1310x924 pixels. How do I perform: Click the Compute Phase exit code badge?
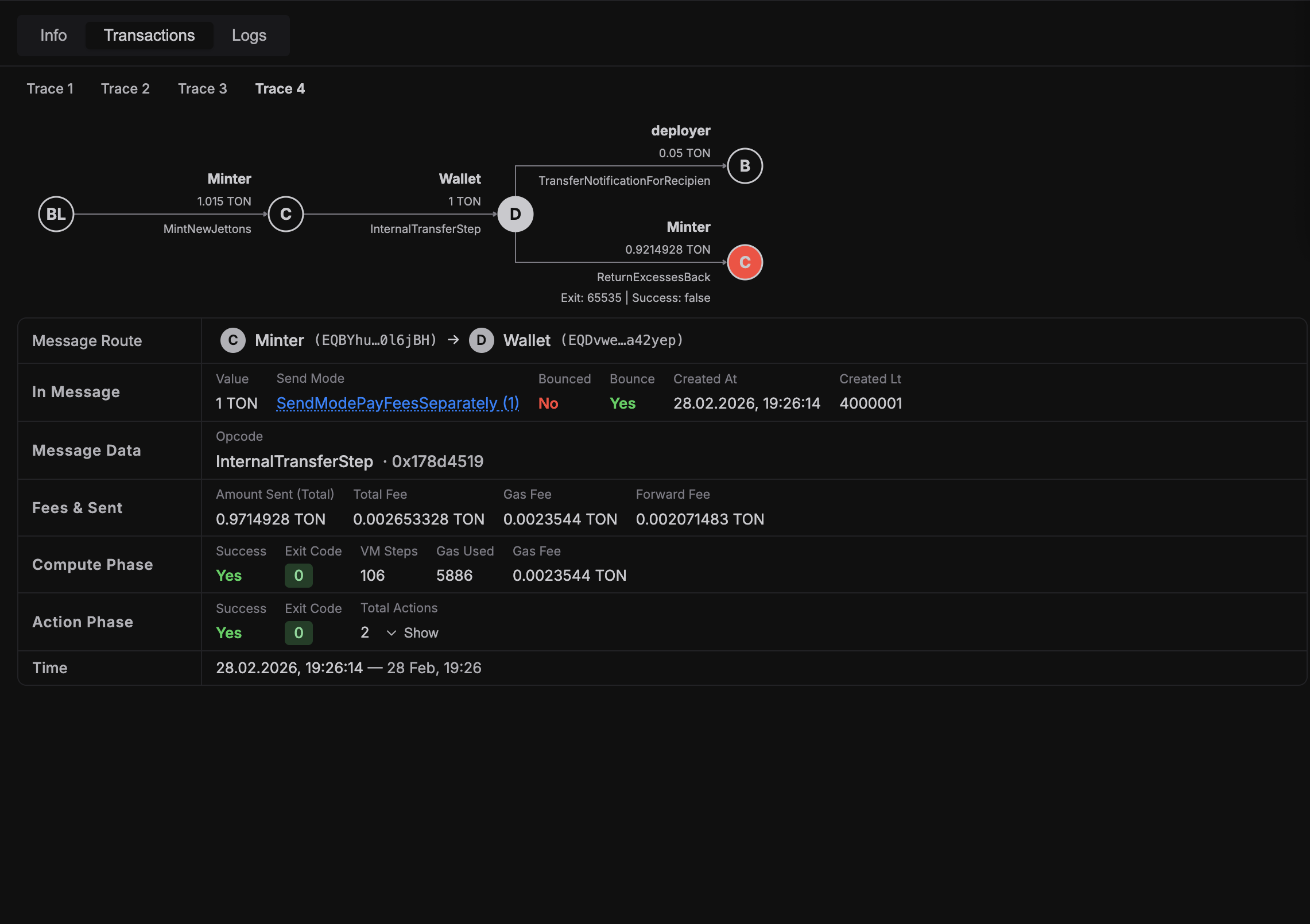(298, 575)
